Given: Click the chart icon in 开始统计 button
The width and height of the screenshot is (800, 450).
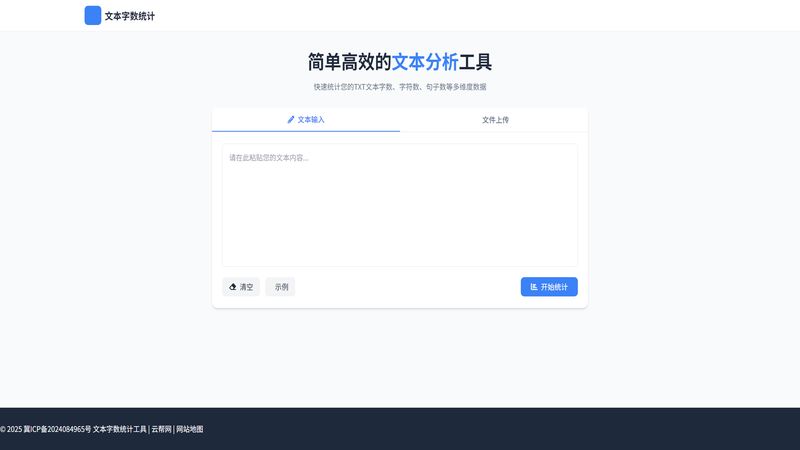Looking at the screenshot, I should pos(534,287).
